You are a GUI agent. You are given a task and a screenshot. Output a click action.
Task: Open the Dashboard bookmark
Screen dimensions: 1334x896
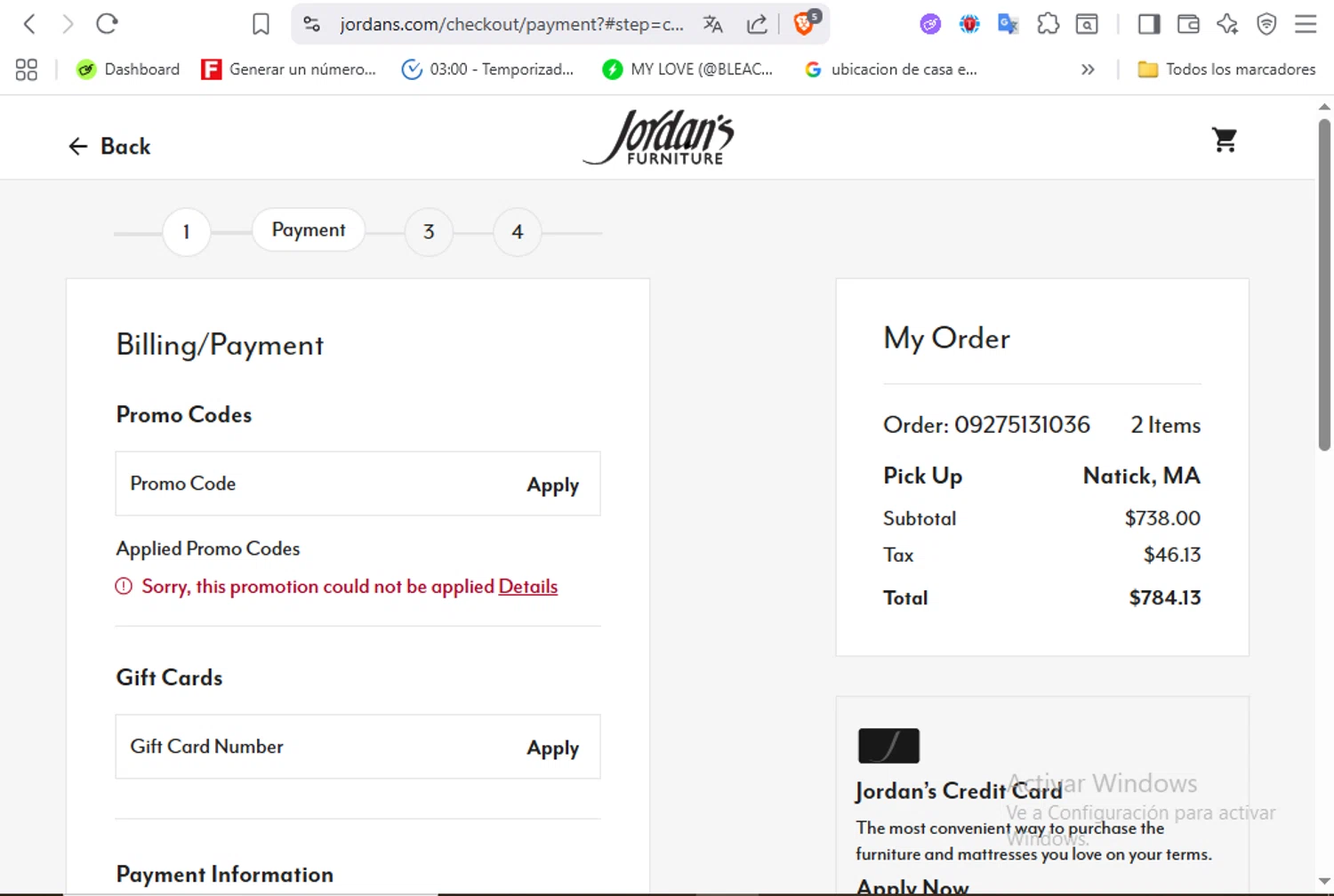pos(127,69)
